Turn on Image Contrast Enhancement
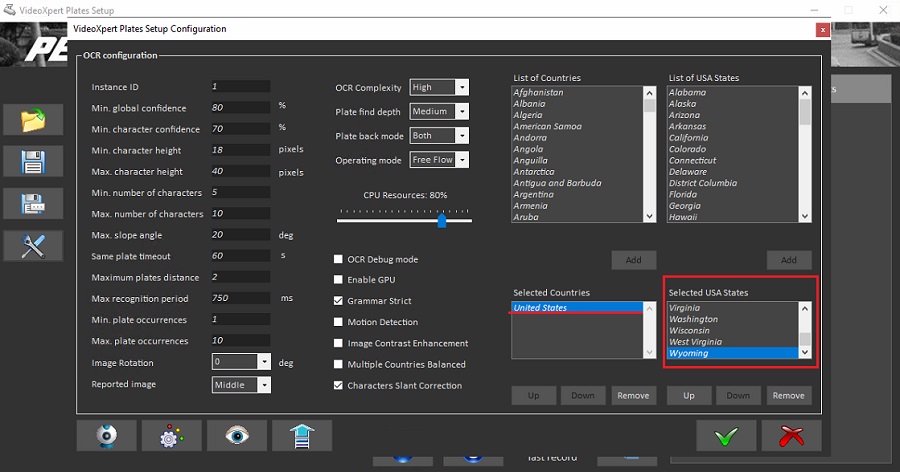 [x=339, y=343]
